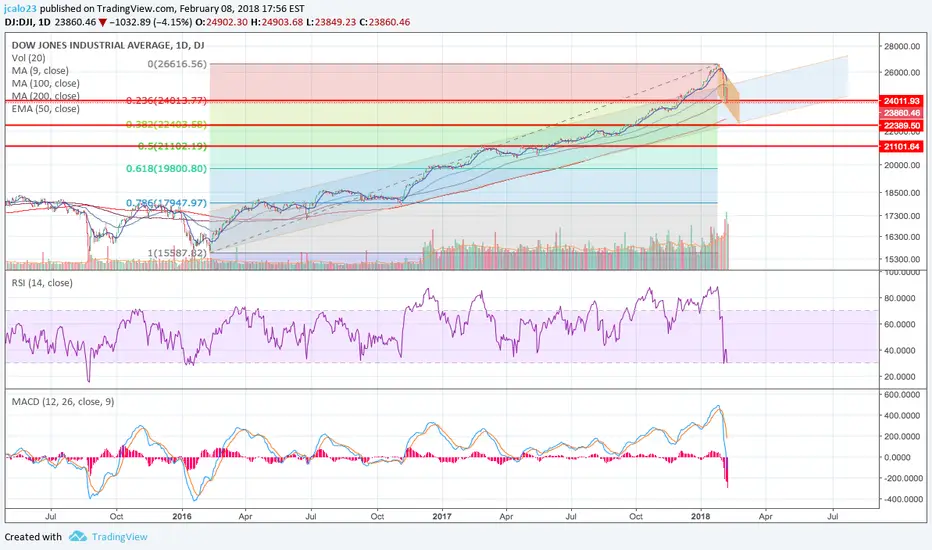Click the jcalo23 author name
932x550 pixels.
click(20, 9)
